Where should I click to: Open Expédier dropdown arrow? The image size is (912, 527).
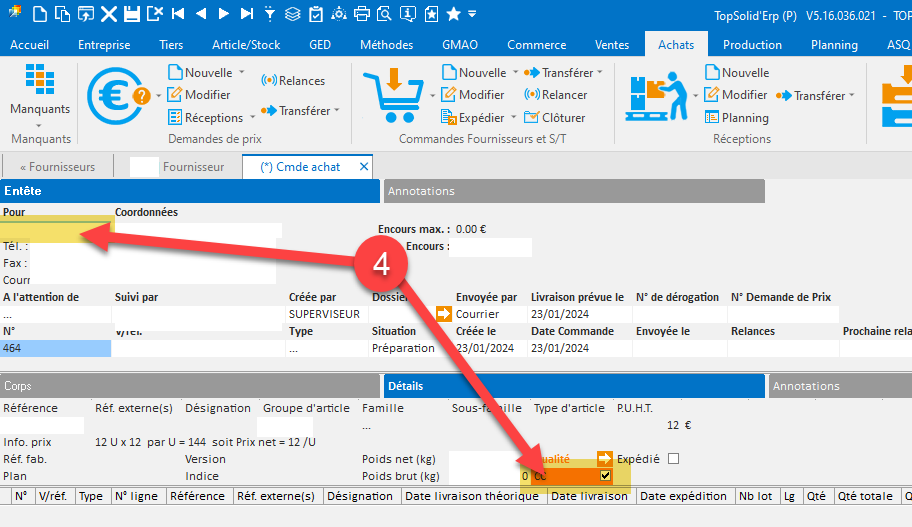[514, 117]
